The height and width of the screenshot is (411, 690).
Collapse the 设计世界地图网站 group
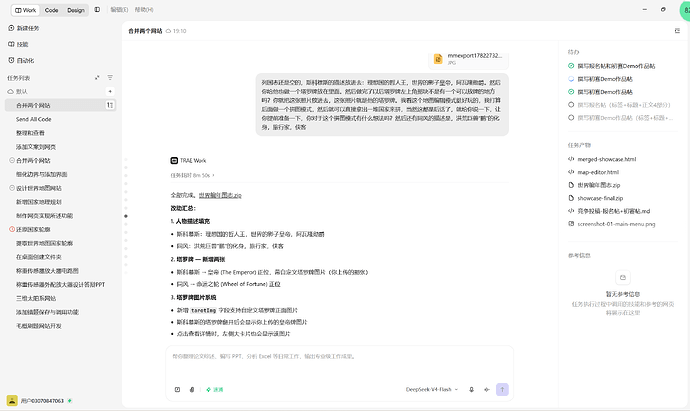click(x=12, y=188)
